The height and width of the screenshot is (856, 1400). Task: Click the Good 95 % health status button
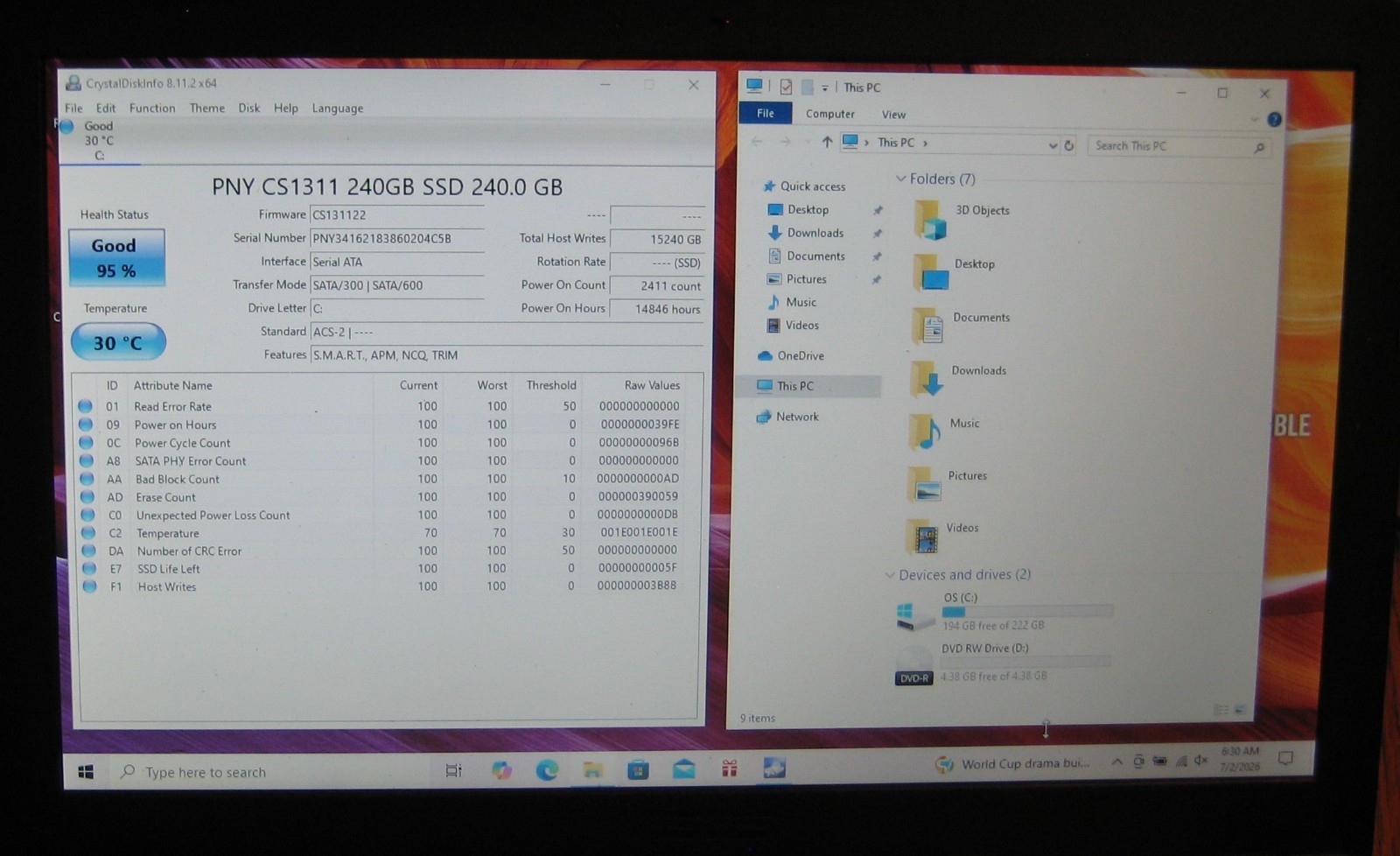pos(116,258)
